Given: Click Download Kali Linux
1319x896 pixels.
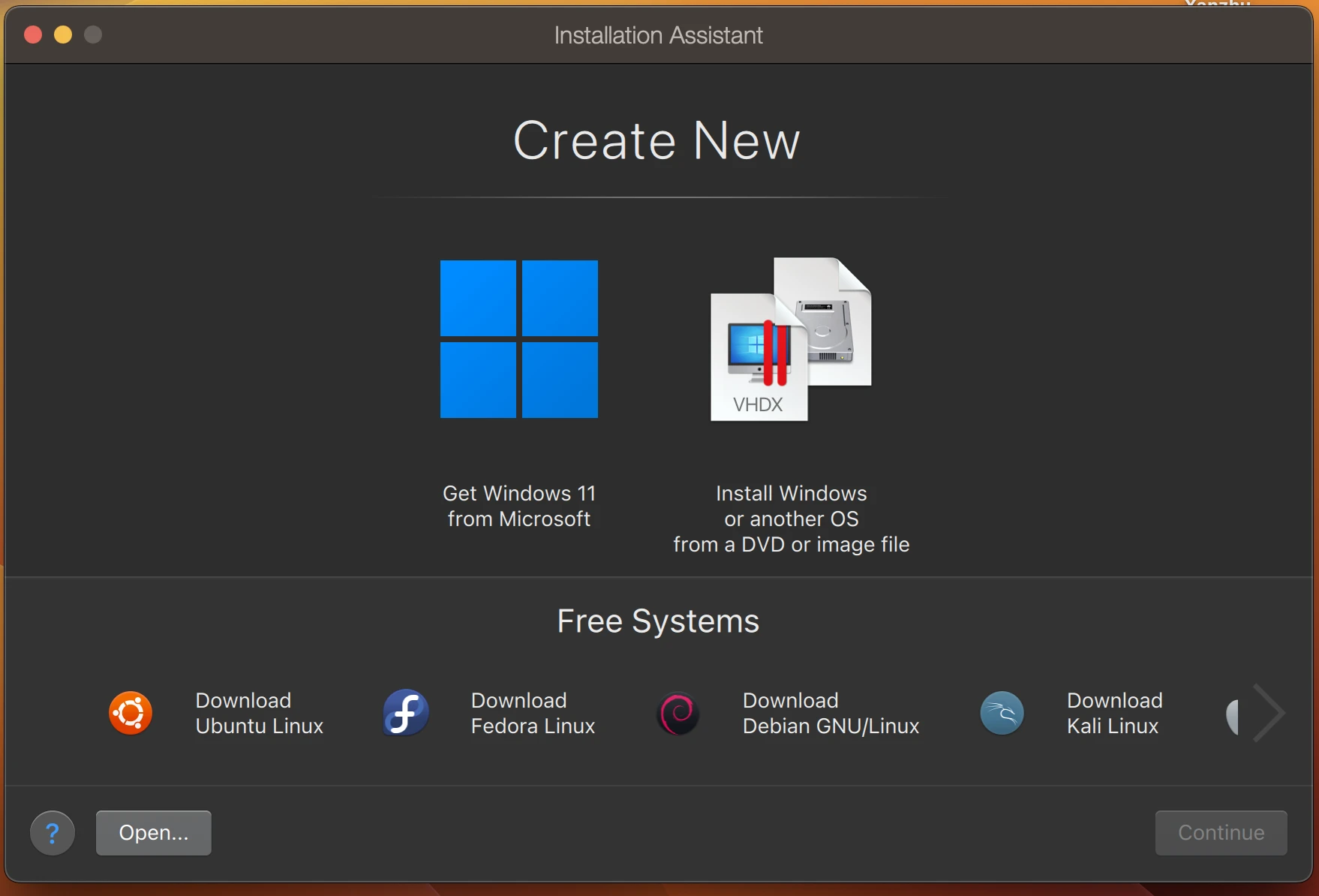Looking at the screenshot, I should click(x=1113, y=713).
